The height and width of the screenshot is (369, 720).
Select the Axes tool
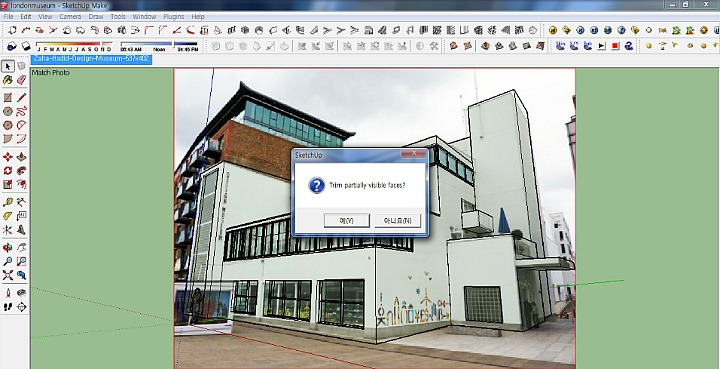pyautogui.click(x=8, y=229)
